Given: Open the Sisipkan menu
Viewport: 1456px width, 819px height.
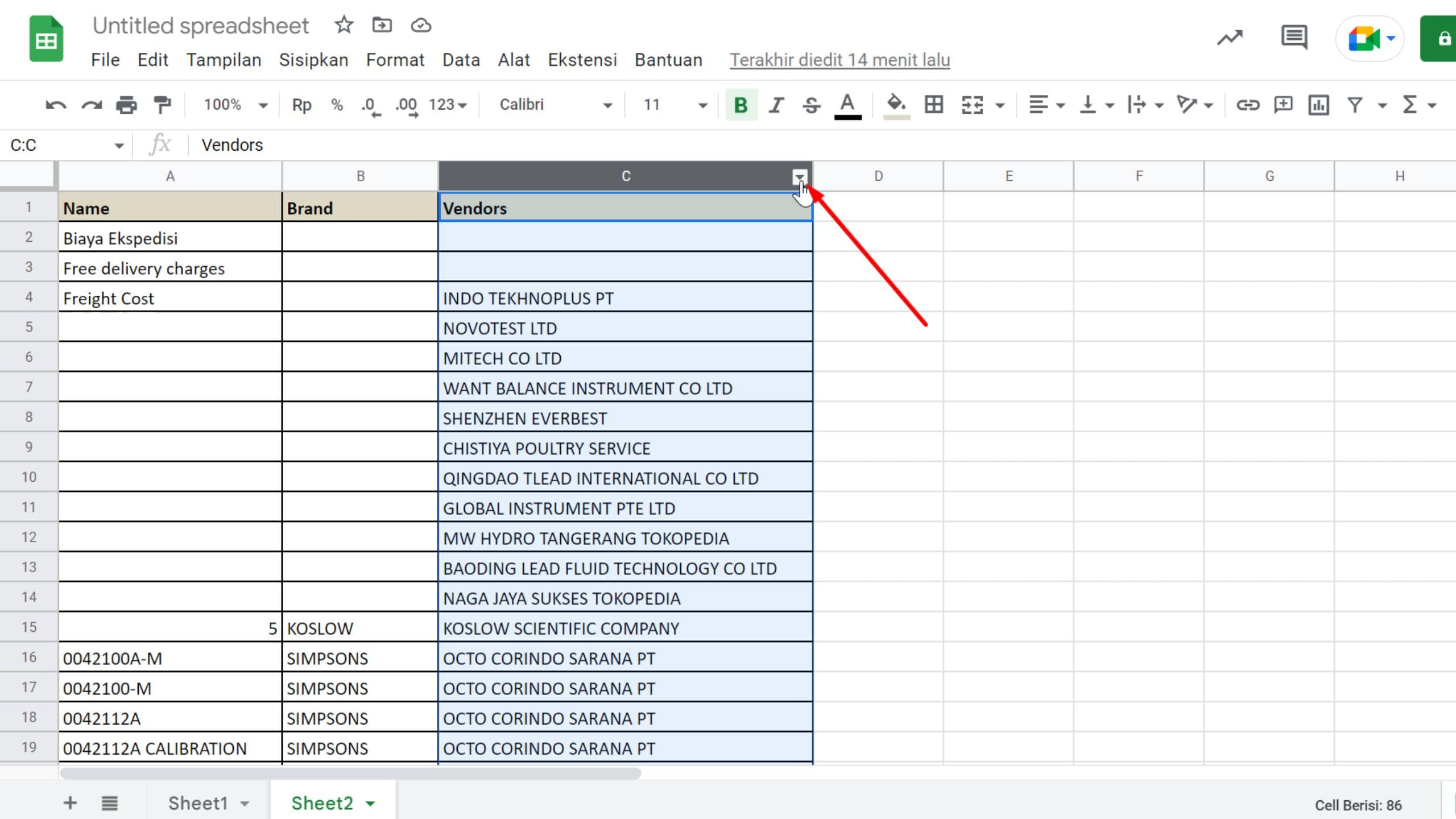Looking at the screenshot, I should click(x=313, y=60).
